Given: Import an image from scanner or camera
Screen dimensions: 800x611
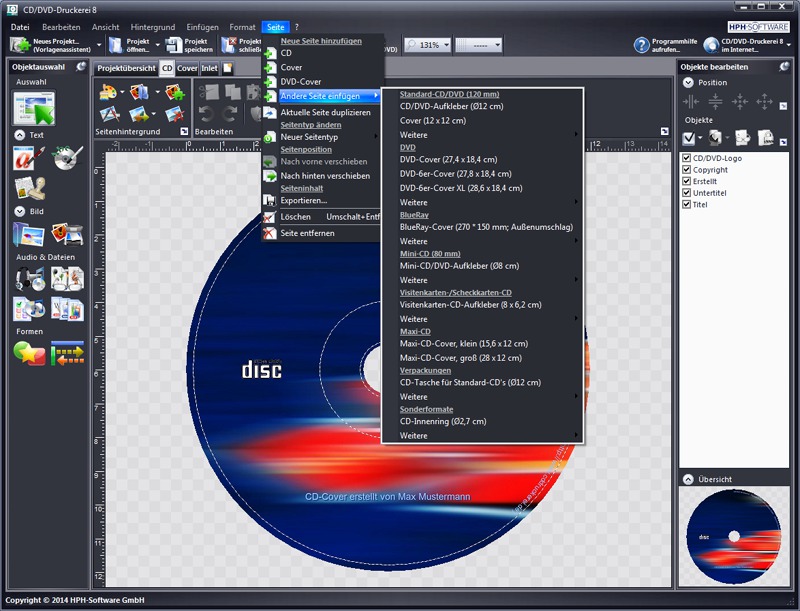Looking at the screenshot, I should click(67, 235).
